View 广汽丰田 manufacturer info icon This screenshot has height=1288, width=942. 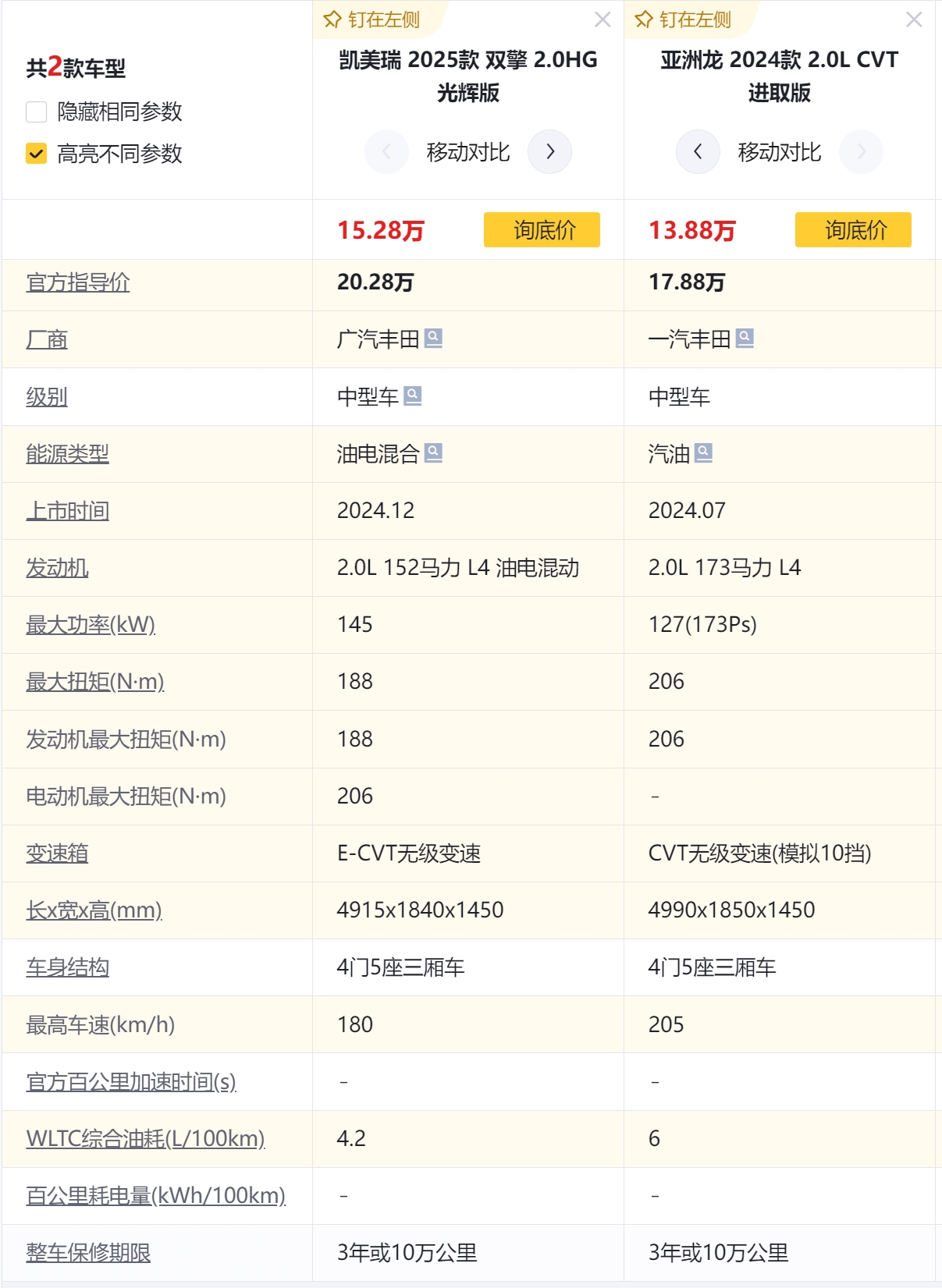(x=433, y=339)
